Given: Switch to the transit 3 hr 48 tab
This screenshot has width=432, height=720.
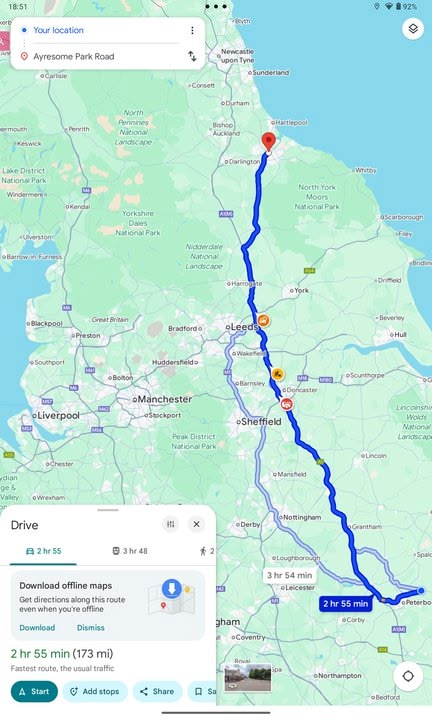Looking at the screenshot, I should pos(130,551).
